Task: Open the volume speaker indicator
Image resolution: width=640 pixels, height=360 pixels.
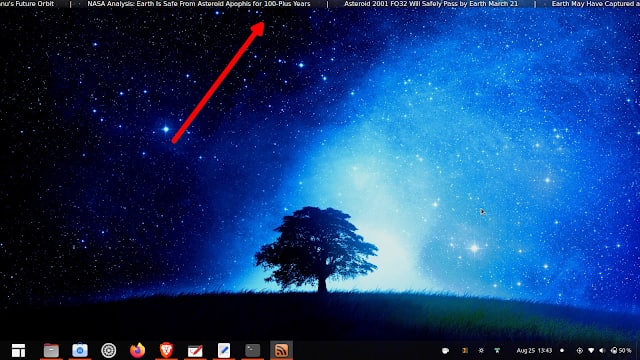Action: click(x=602, y=351)
